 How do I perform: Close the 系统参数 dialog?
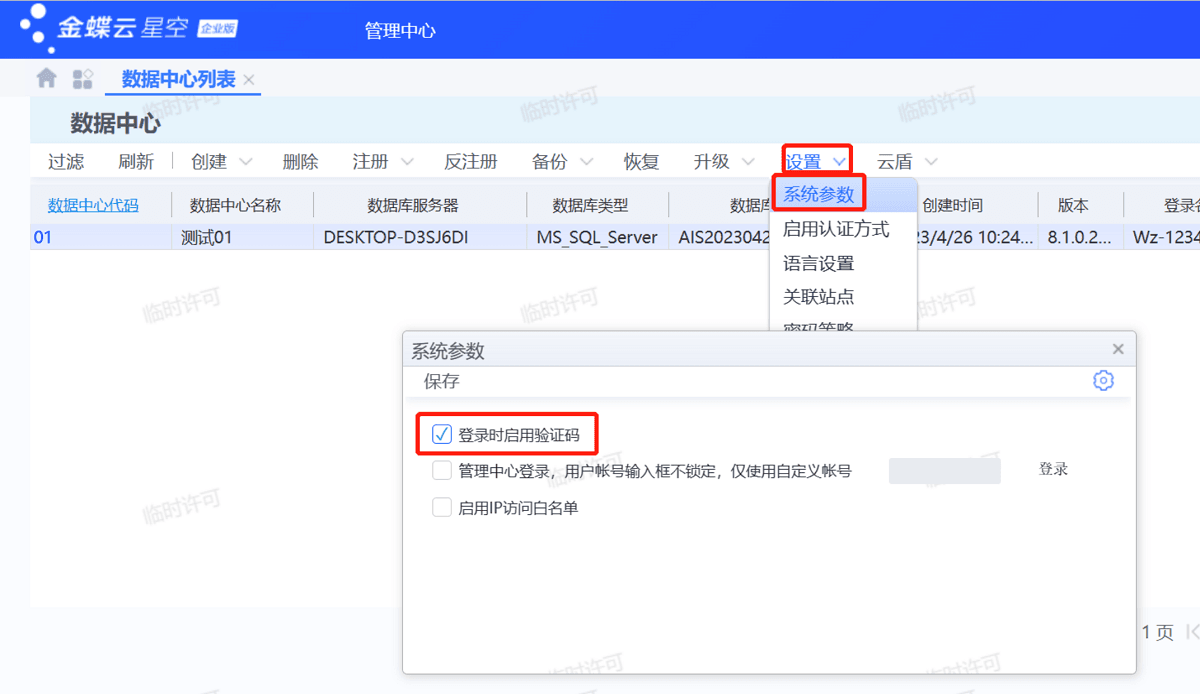tap(1118, 349)
